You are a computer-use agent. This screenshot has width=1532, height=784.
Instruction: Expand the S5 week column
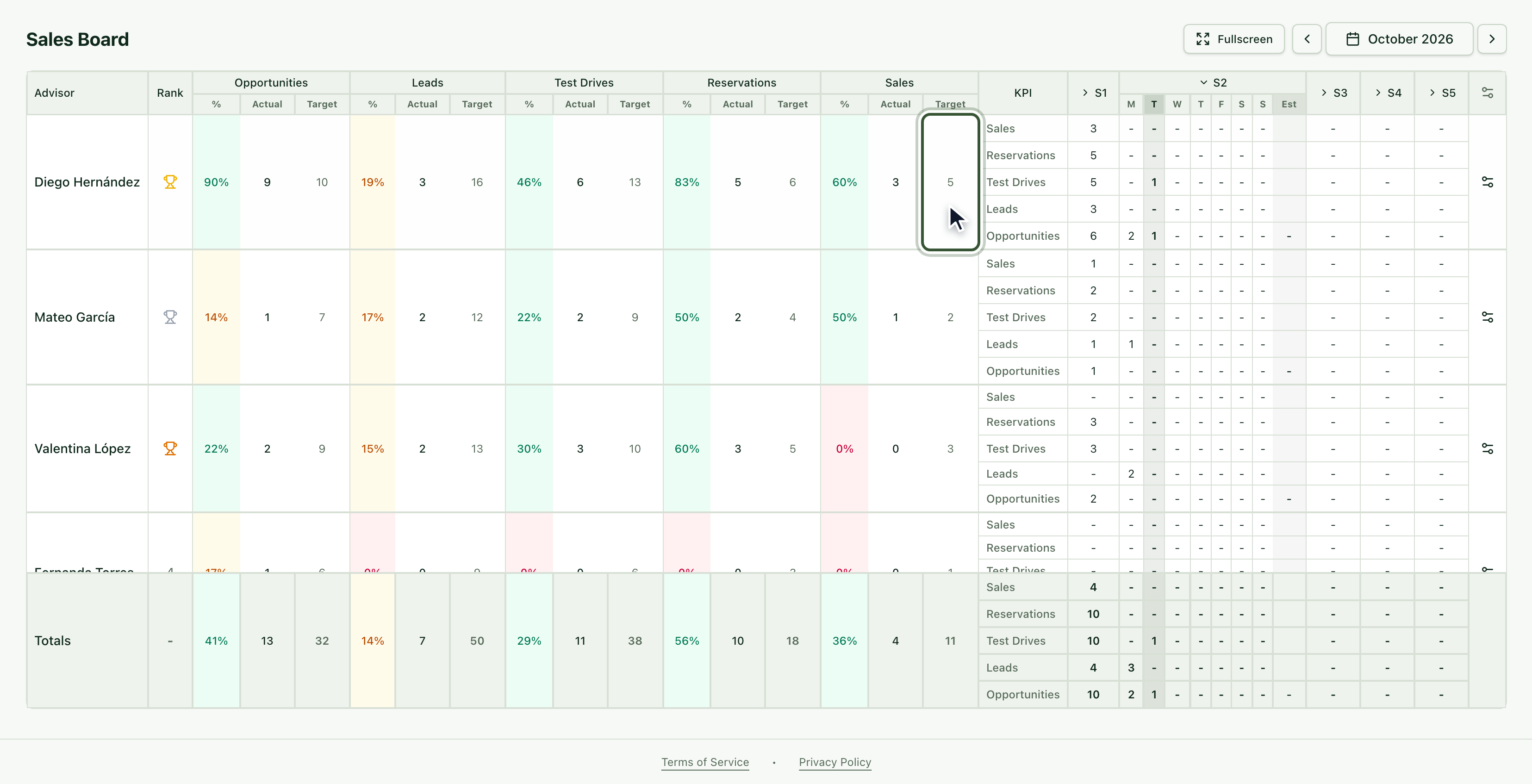tap(1441, 93)
